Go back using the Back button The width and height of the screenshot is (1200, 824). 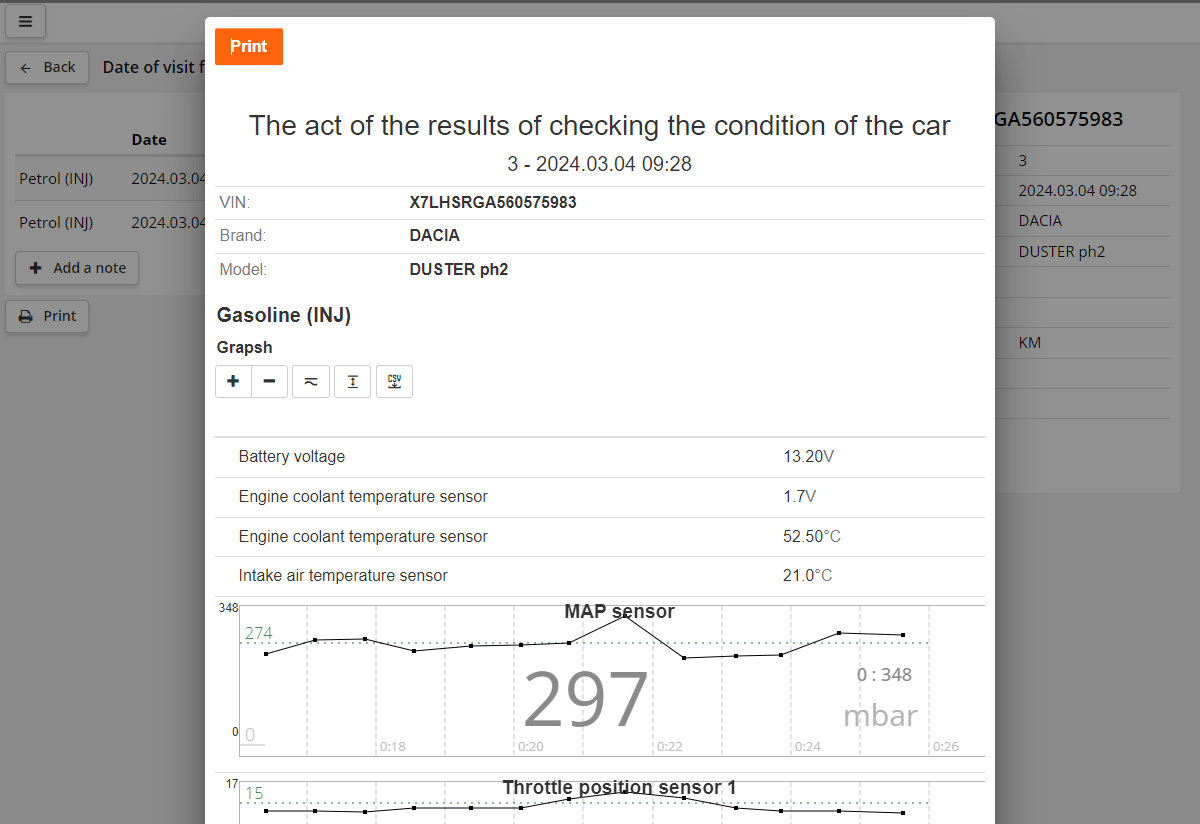47,67
